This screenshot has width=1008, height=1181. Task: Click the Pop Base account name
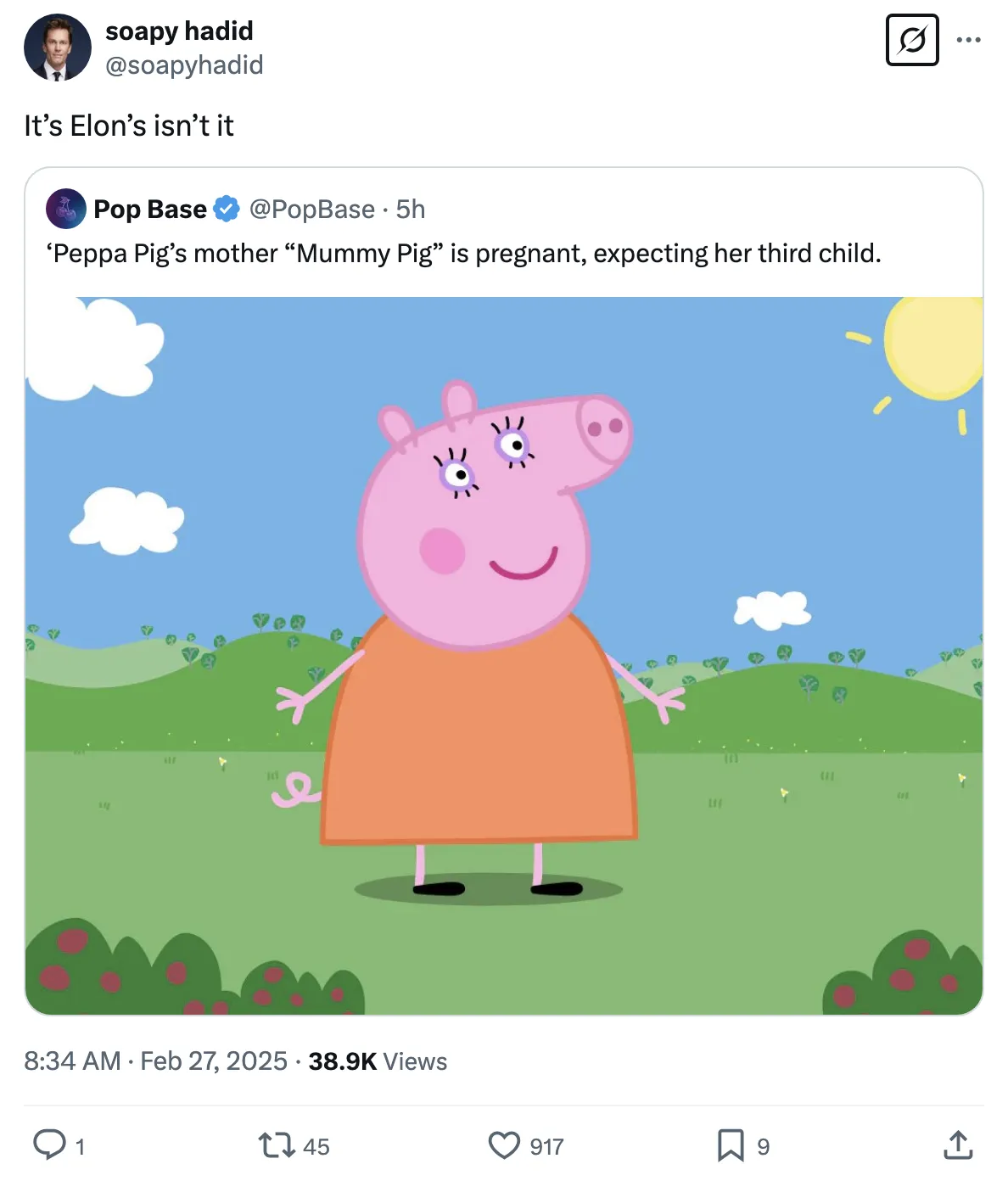150,209
